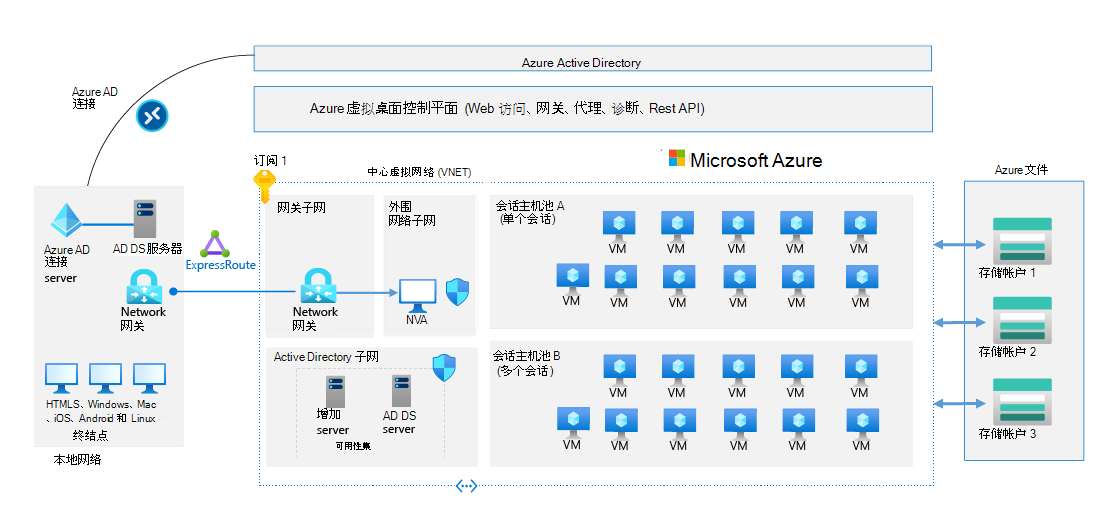Click first VM in top row of 会话主机池 A
The width and height of the screenshot is (1112, 524).
pos(619,226)
